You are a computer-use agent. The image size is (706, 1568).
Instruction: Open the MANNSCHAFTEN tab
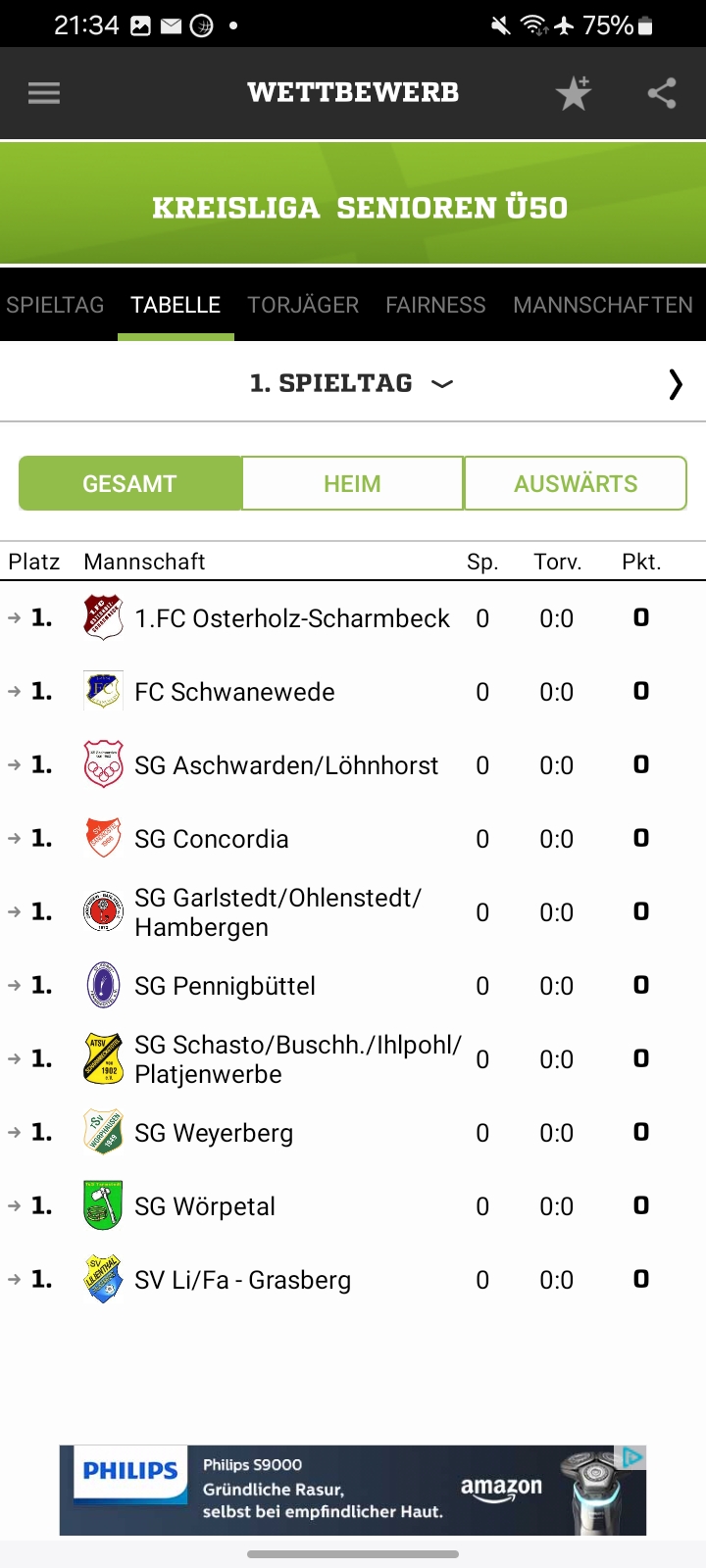[602, 305]
